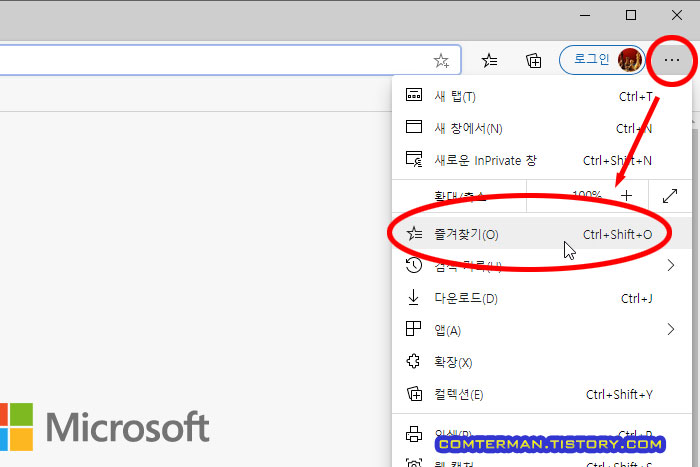The image size is (700, 467).
Task: Click the apps grid icon in menu
Action: (413, 329)
